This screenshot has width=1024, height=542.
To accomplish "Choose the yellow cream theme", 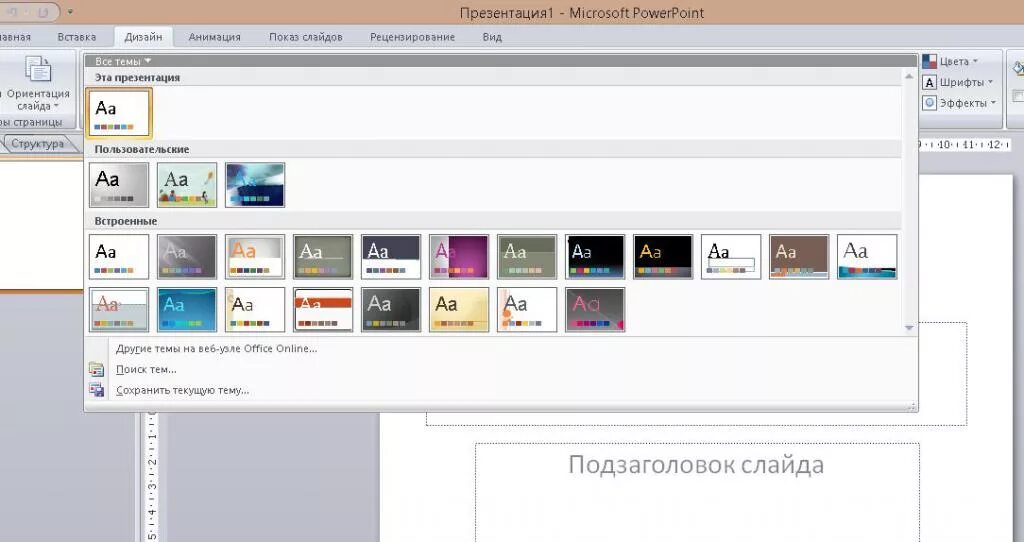I will click(x=458, y=310).
